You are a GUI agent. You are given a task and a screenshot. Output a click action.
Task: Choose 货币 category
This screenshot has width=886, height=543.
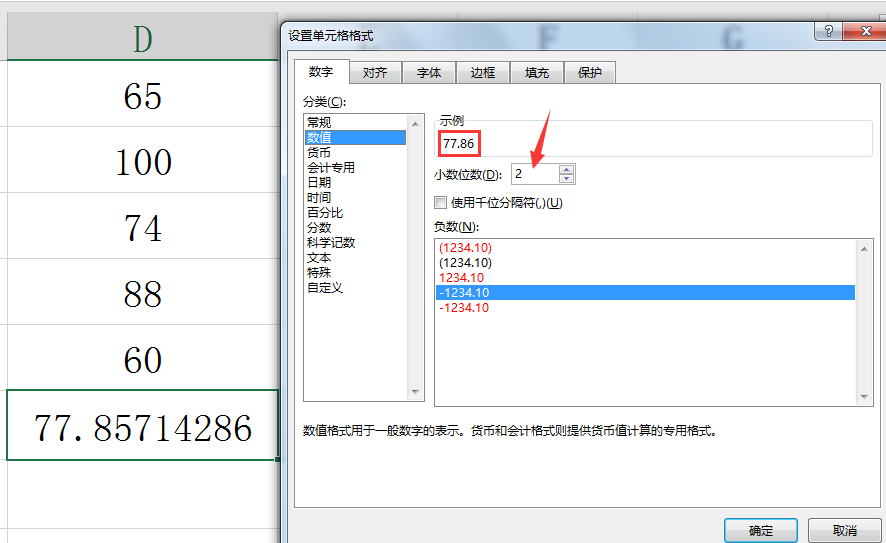pos(355,153)
